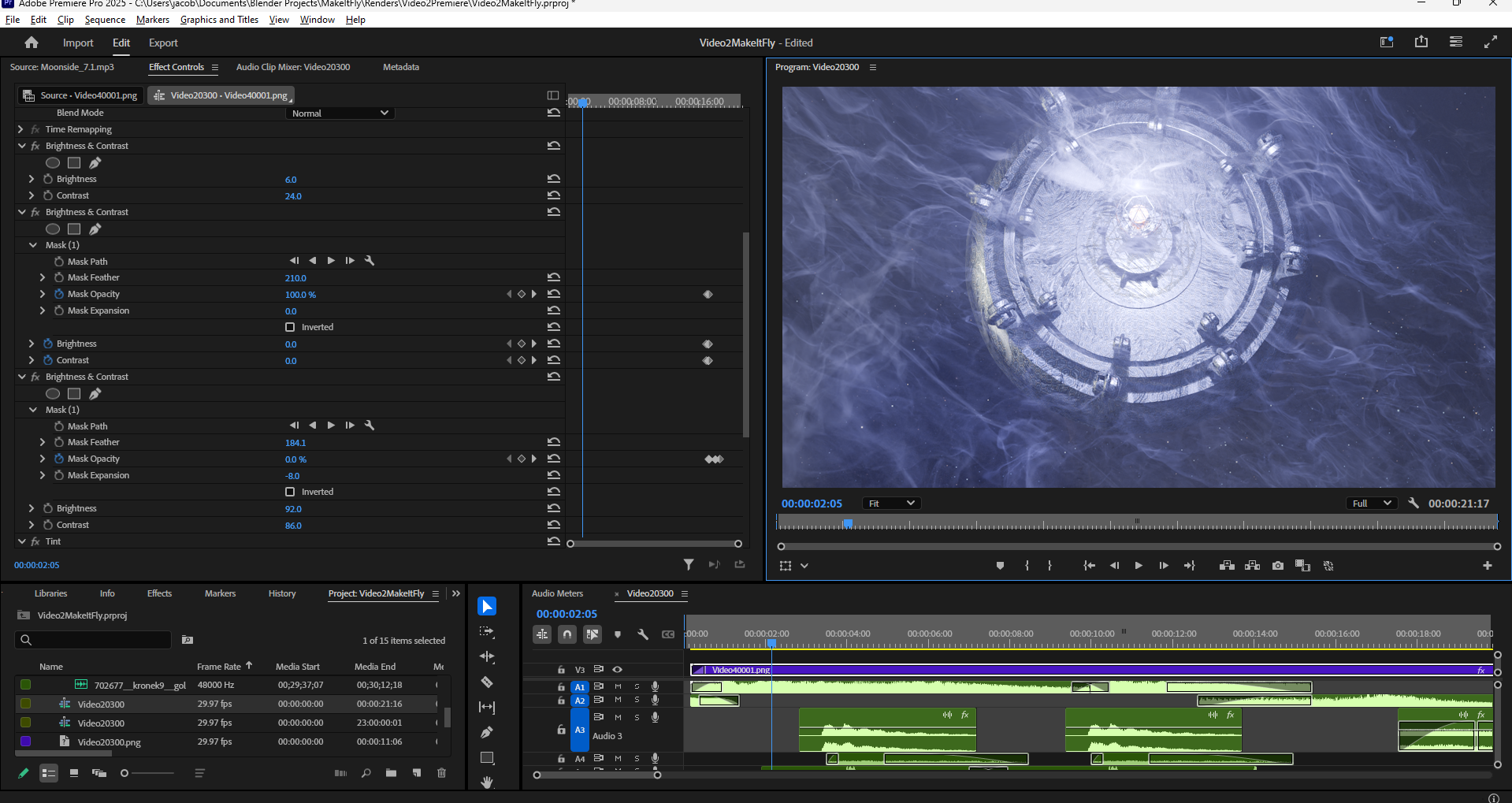Select the Pen tool in tools panel
The width and height of the screenshot is (1512, 803).
pyautogui.click(x=487, y=732)
